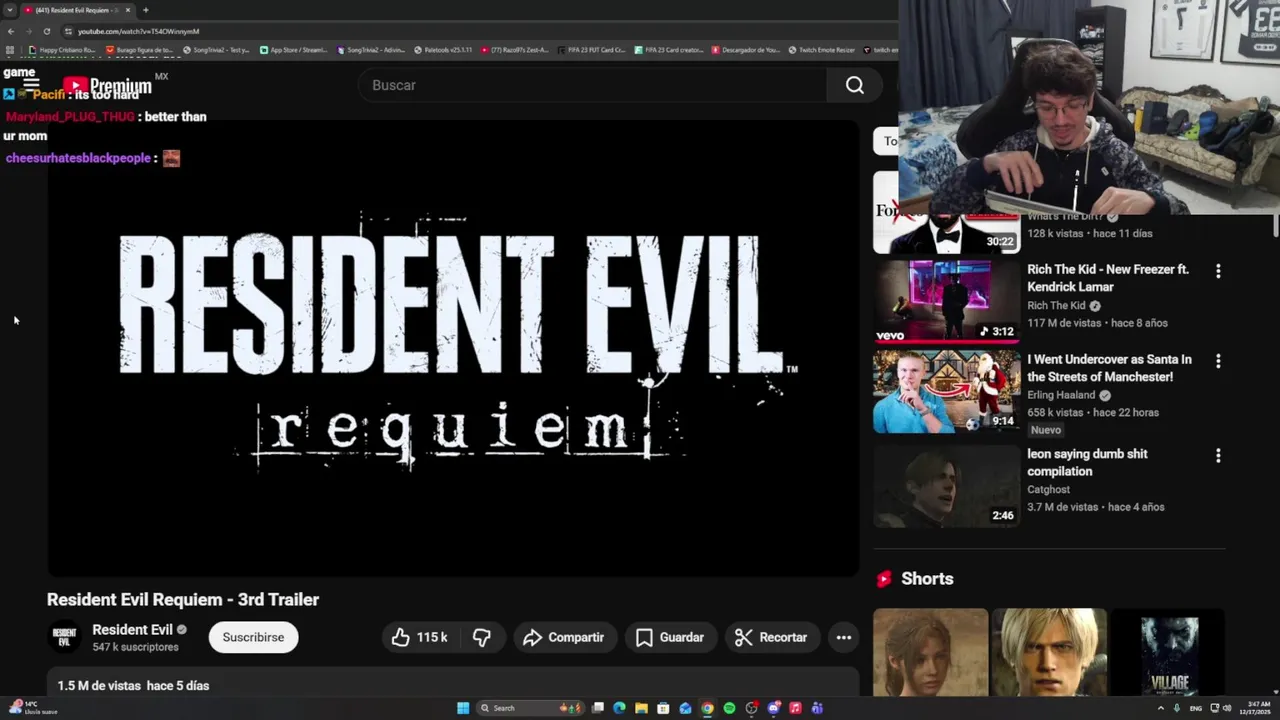Image resolution: width=1280 pixels, height=720 pixels.
Task: Click the Windows taskbar Search box
Action: pyautogui.click(x=530, y=708)
